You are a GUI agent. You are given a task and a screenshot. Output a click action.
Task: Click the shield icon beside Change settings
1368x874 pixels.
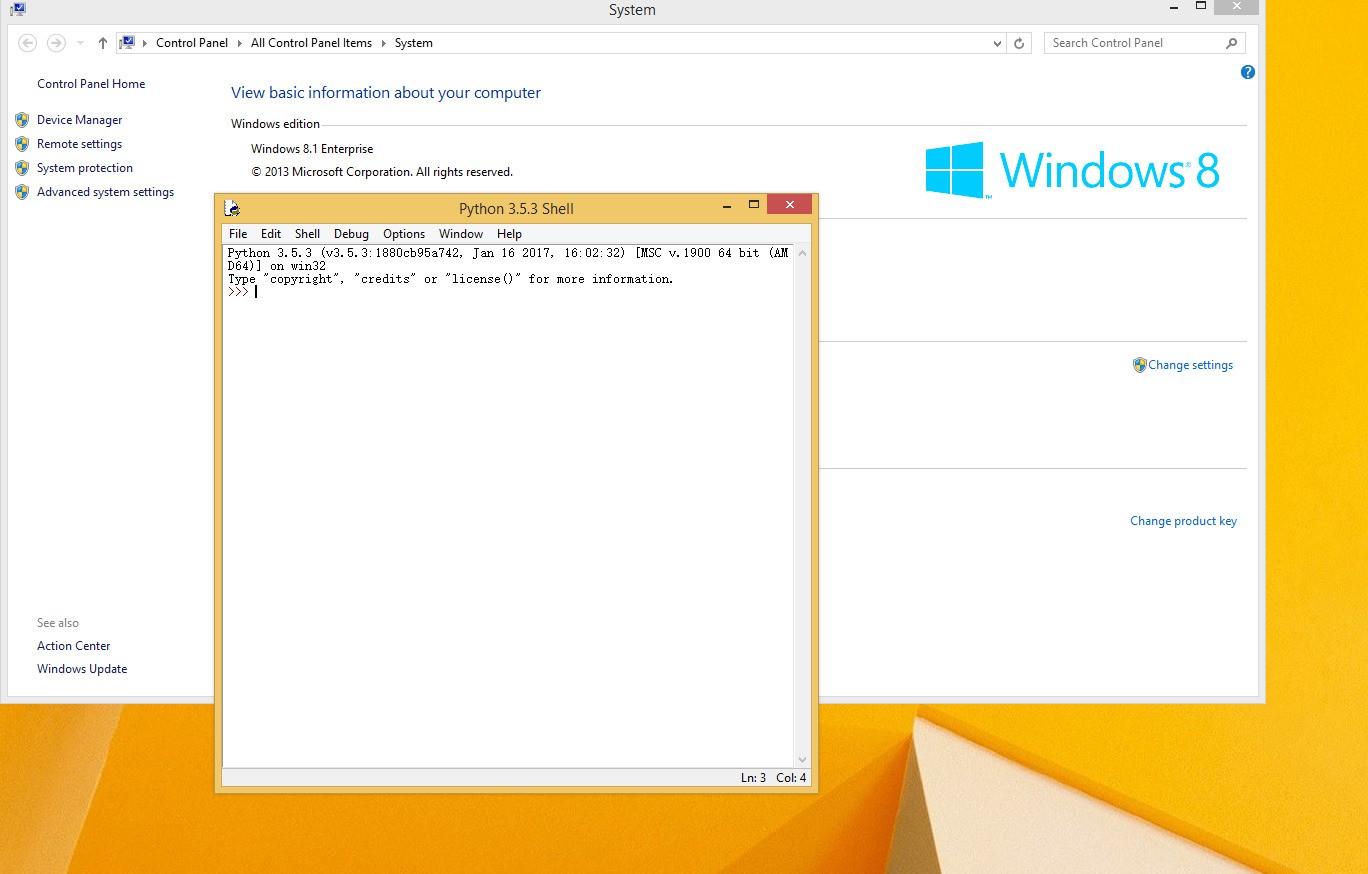coord(1139,365)
